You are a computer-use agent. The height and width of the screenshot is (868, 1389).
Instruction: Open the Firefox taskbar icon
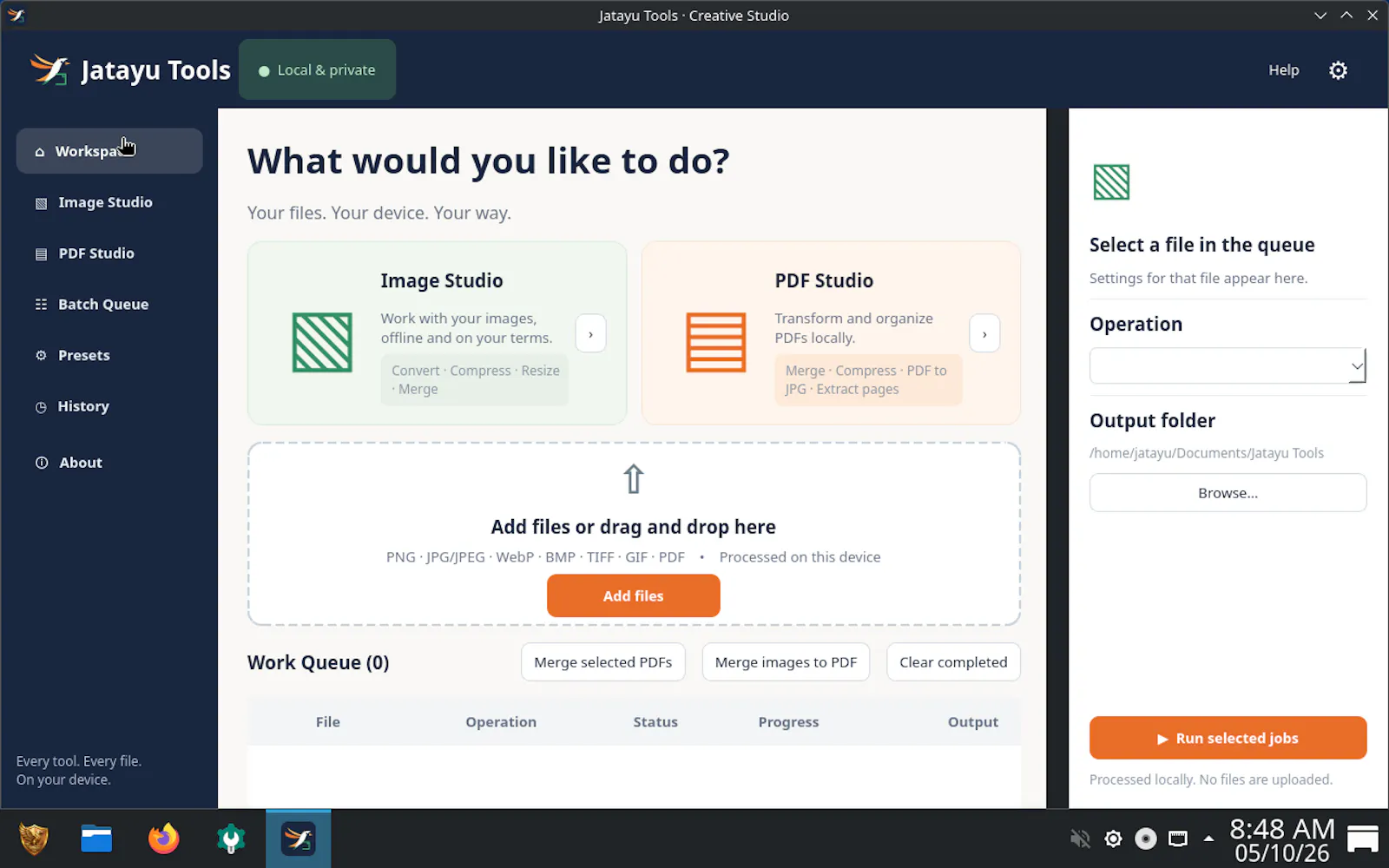pyautogui.click(x=163, y=838)
